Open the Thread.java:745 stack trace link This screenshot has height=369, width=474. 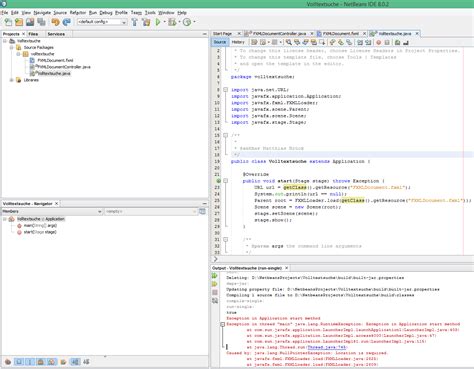pyautogui.click(x=327, y=347)
